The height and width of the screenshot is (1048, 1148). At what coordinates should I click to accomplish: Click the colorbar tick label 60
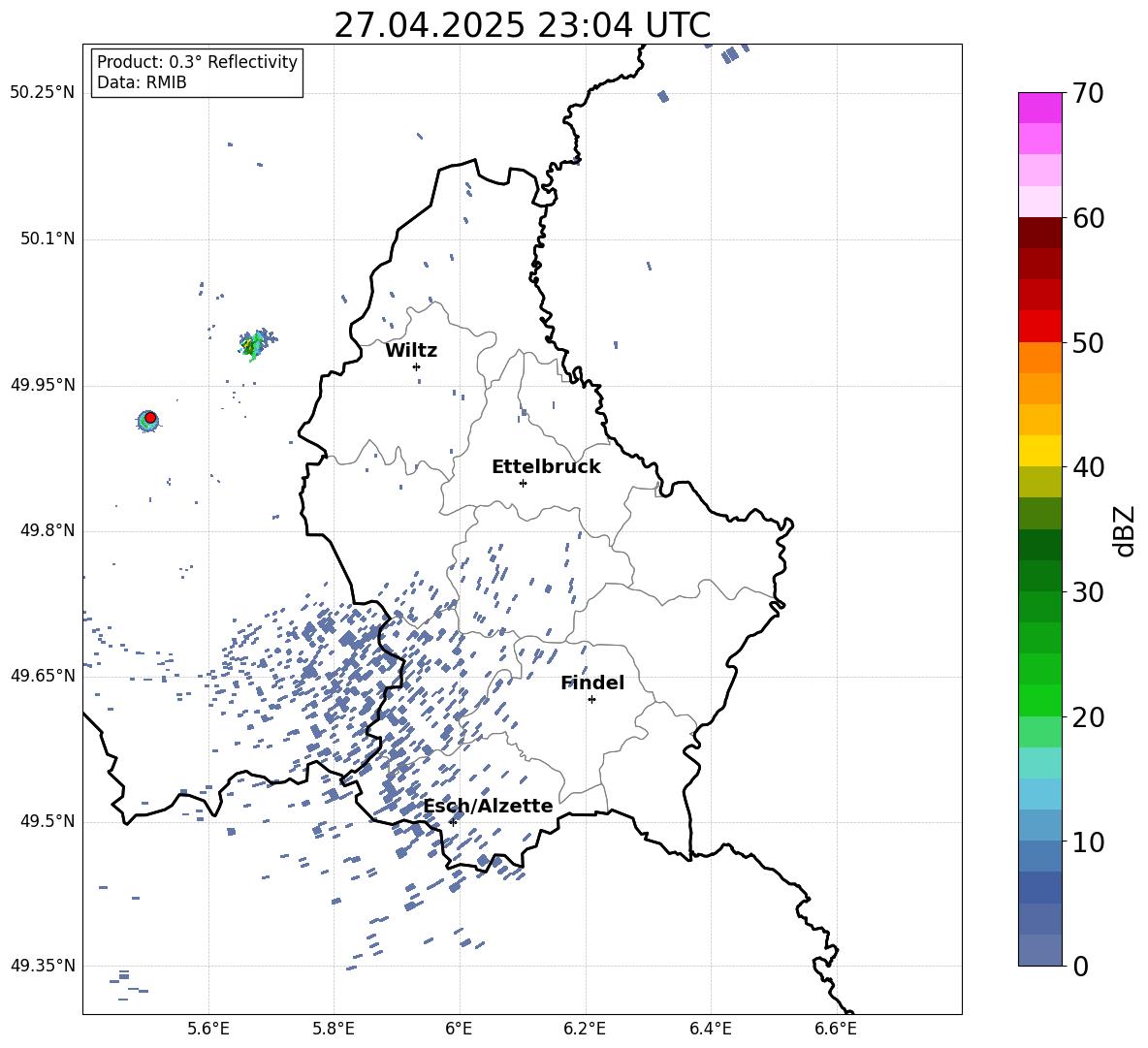click(1088, 218)
